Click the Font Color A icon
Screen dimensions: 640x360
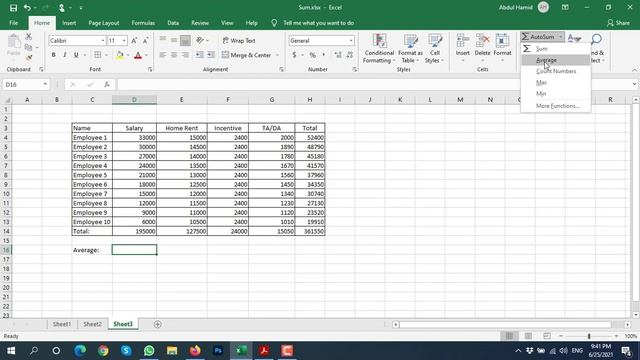tap(138, 55)
